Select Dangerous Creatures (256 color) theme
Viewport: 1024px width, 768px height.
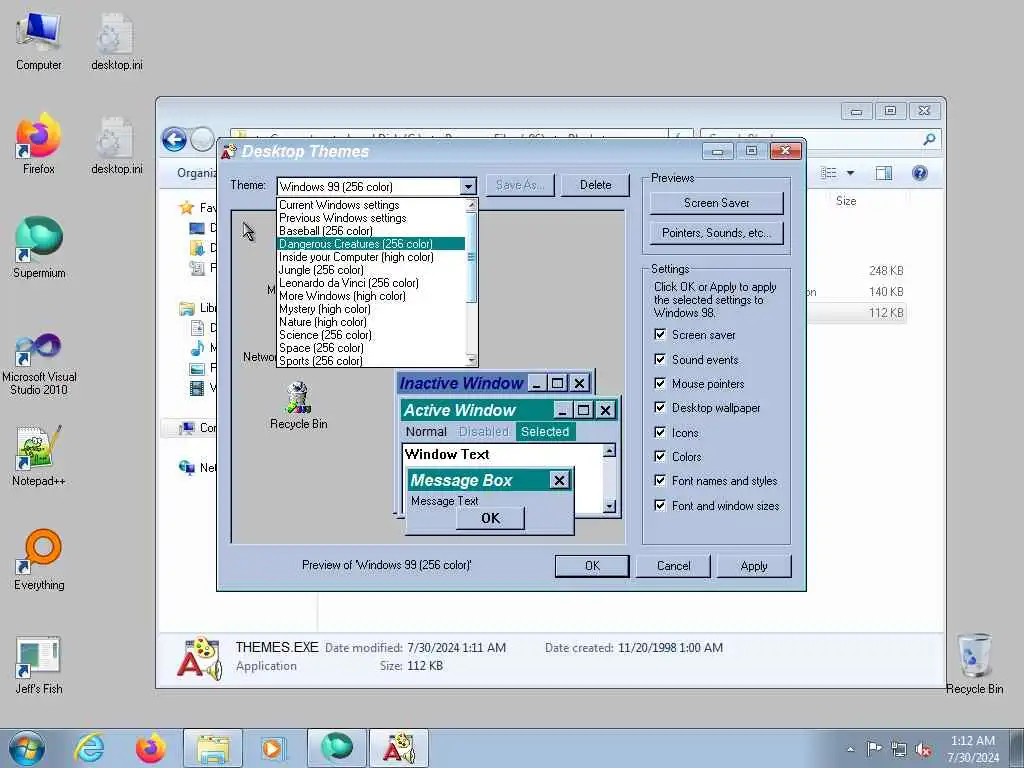[x=371, y=244]
